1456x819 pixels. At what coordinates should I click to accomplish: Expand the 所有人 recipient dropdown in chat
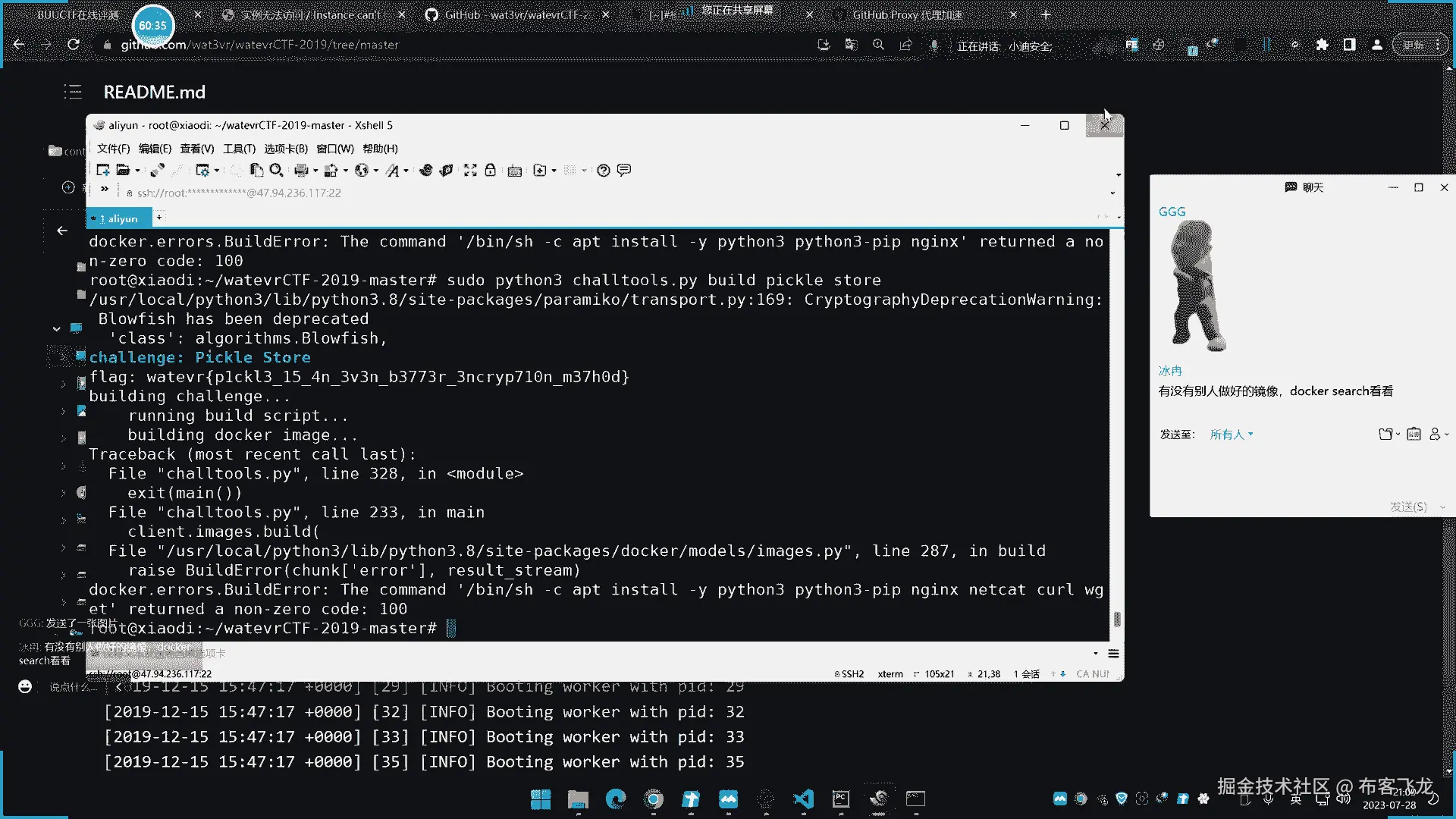pos(1231,435)
